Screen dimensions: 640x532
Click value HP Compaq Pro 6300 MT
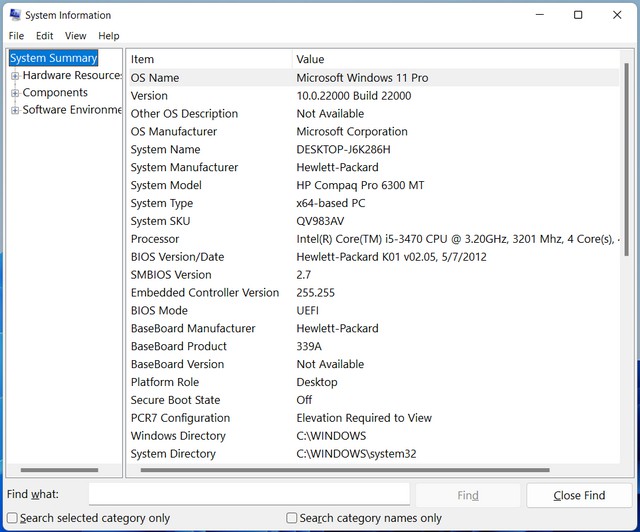[x=360, y=185]
